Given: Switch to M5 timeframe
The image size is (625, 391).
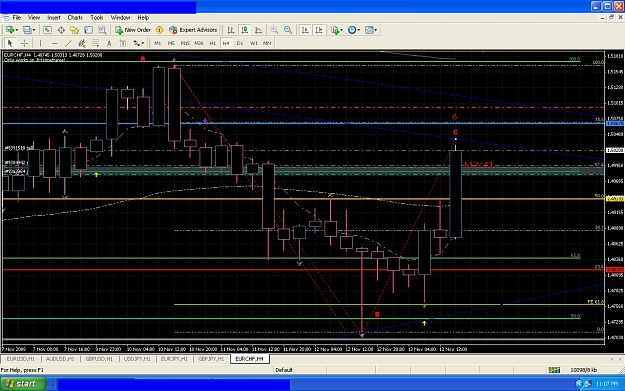Looking at the screenshot, I should (x=171, y=43).
